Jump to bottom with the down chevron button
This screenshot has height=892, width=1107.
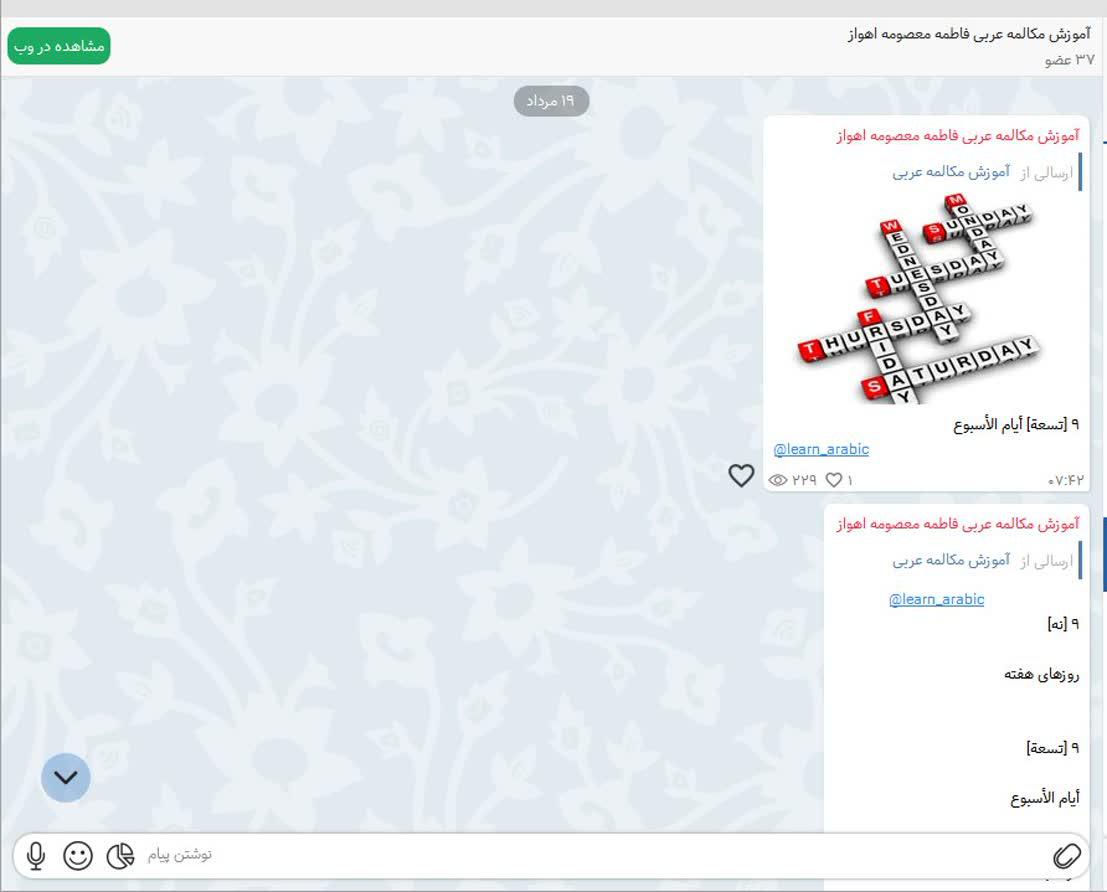pyautogui.click(x=66, y=777)
